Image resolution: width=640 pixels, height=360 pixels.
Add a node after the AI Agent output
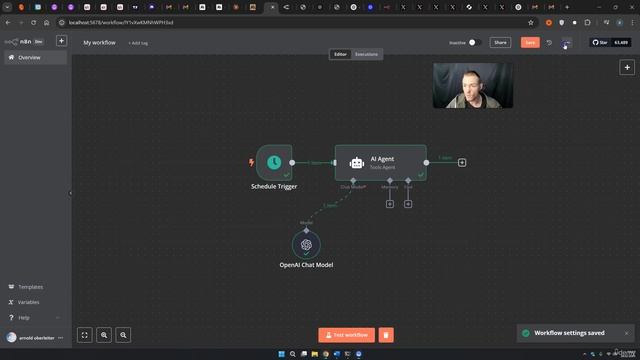pos(462,162)
